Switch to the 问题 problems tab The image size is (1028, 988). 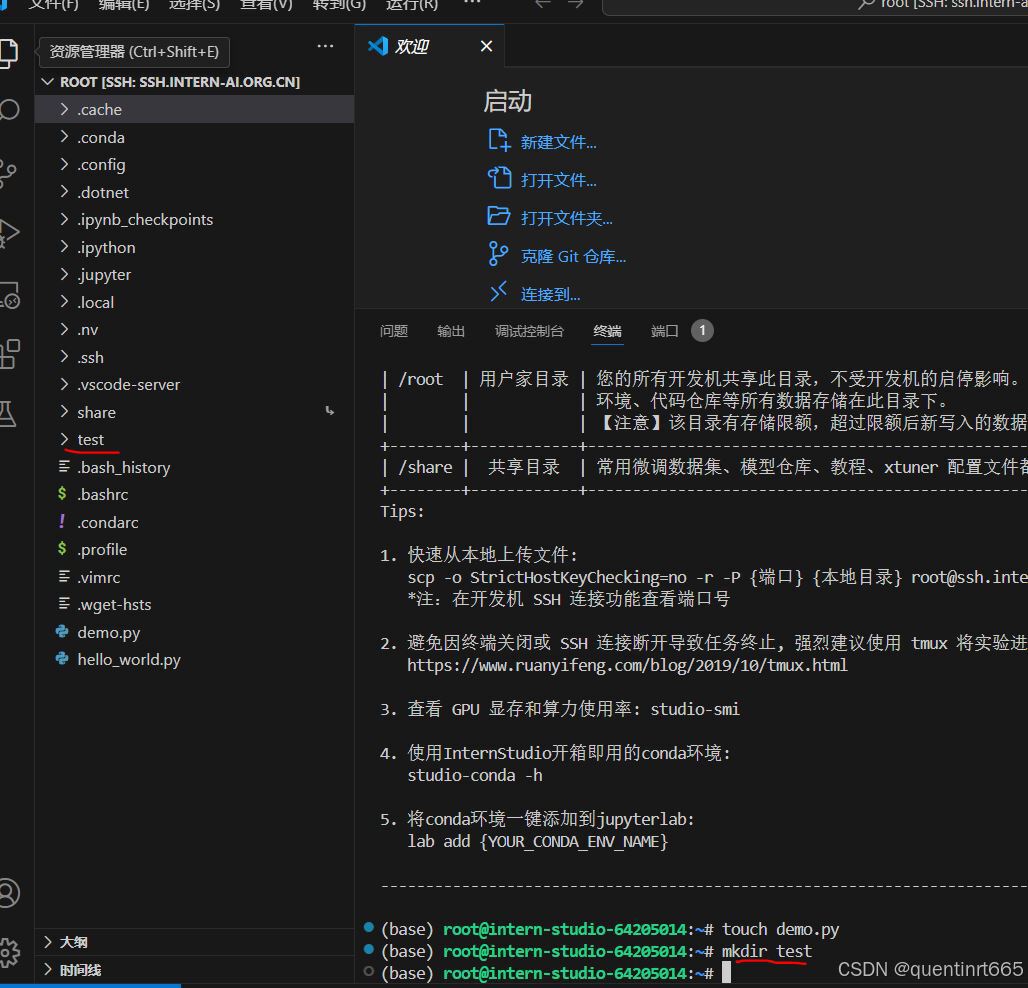(x=393, y=331)
